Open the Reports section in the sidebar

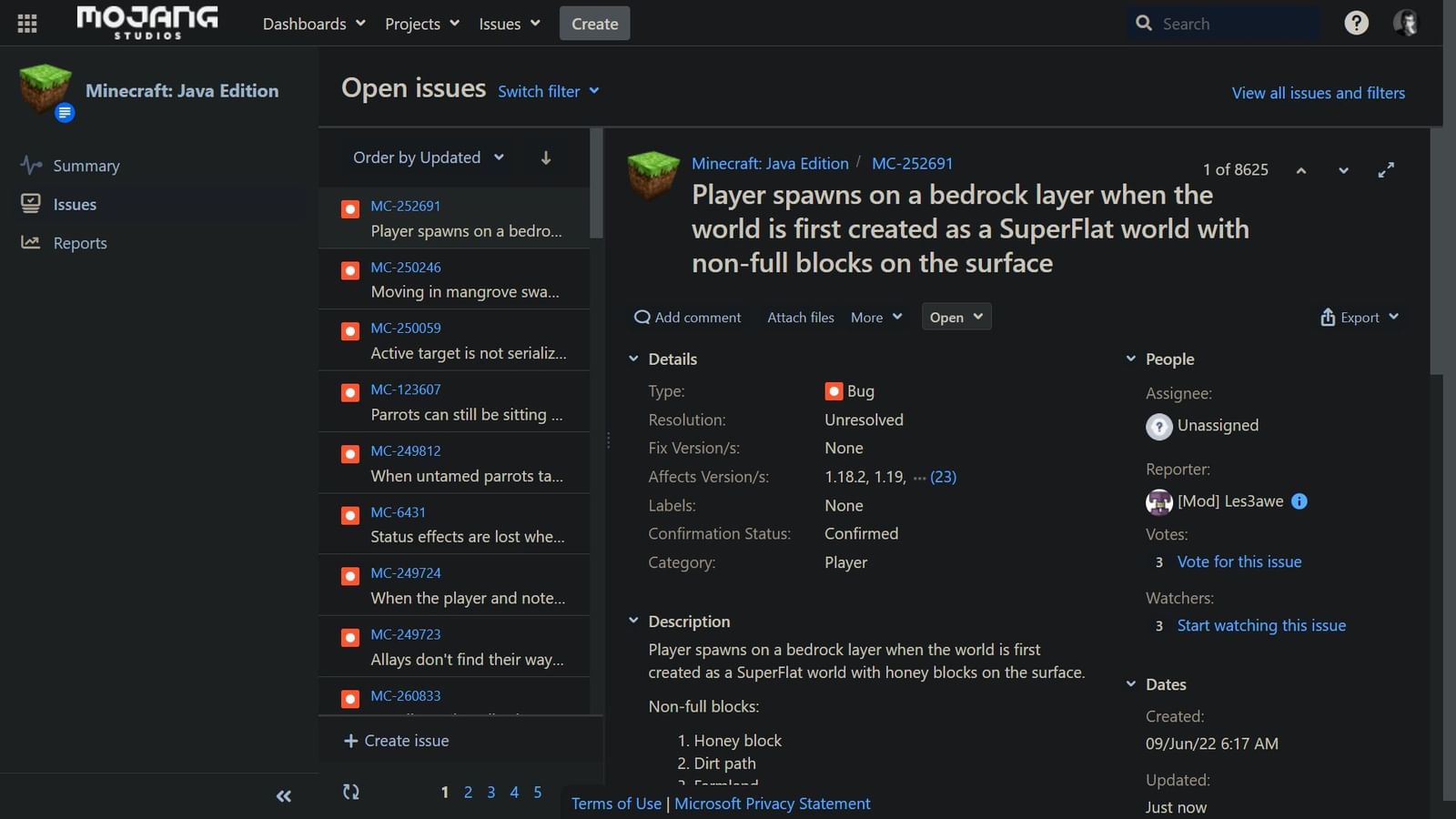[x=80, y=243]
